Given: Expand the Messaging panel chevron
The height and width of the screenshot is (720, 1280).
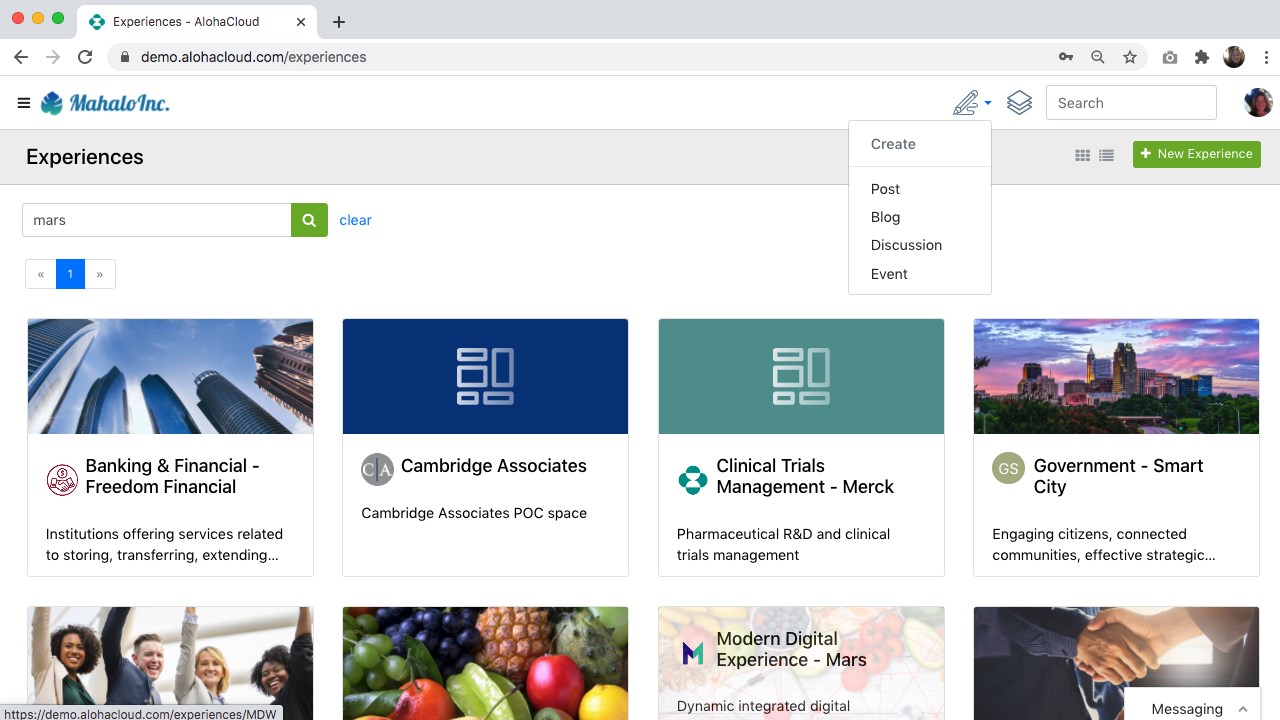Looking at the screenshot, I should coord(1243,709).
